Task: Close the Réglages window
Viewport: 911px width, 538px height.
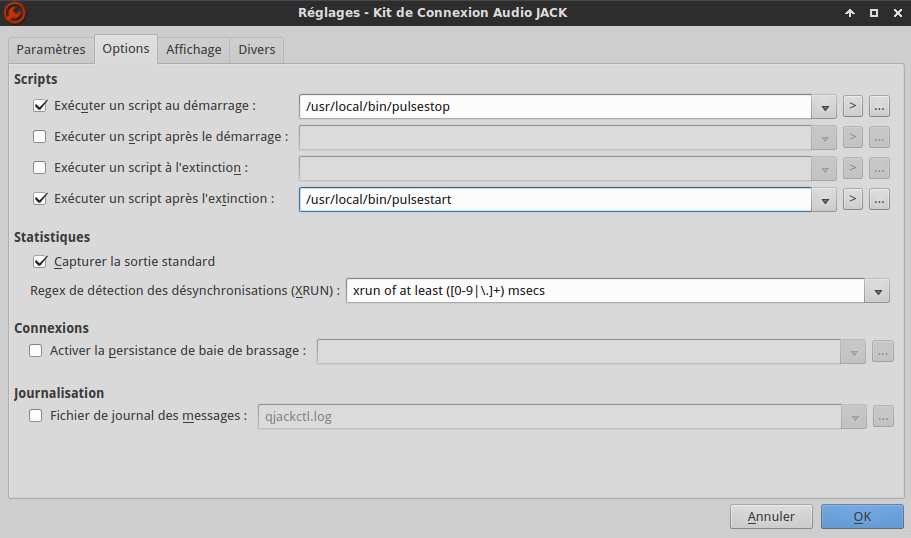Action: point(896,13)
